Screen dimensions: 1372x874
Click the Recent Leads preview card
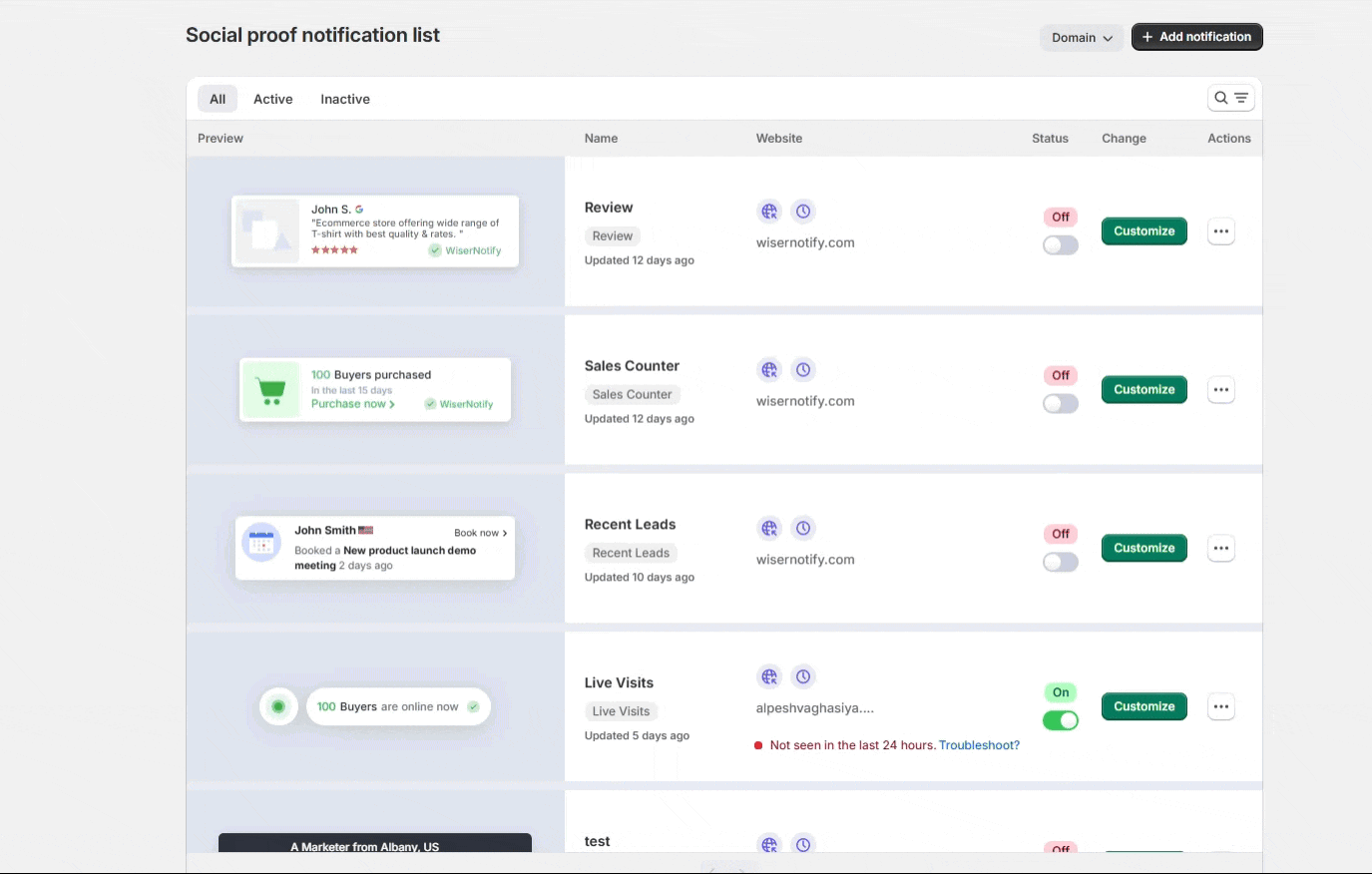pos(375,548)
